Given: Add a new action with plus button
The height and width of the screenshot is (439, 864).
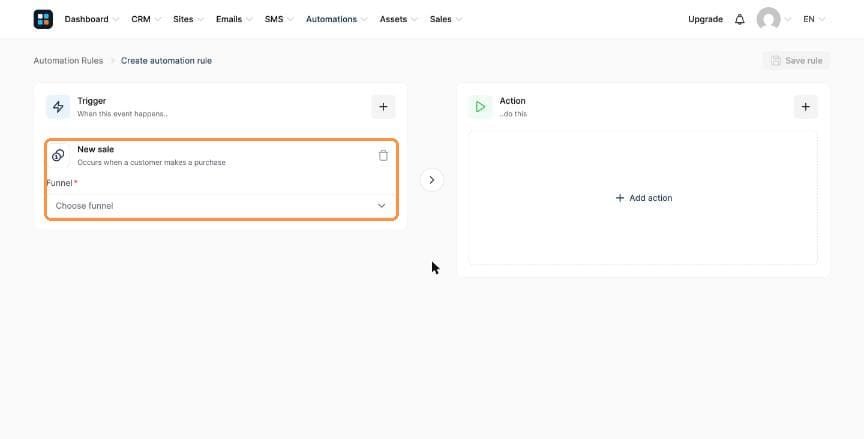Looking at the screenshot, I should pos(806,107).
